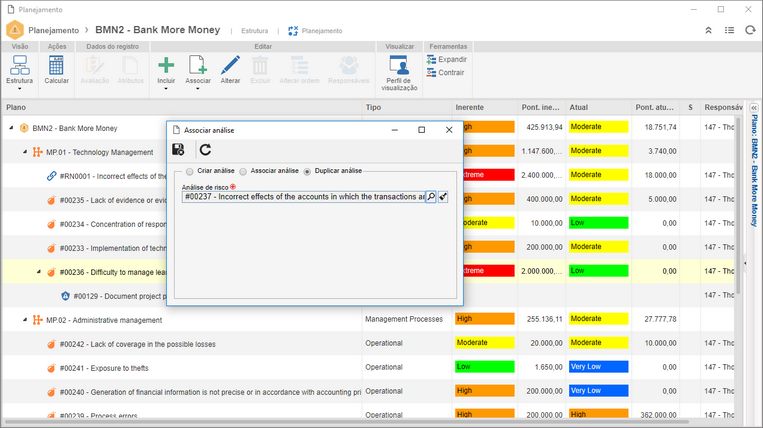Click the vertical Plano: BMN2 side tab
This screenshot has height=428, width=763.
point(754,171)
